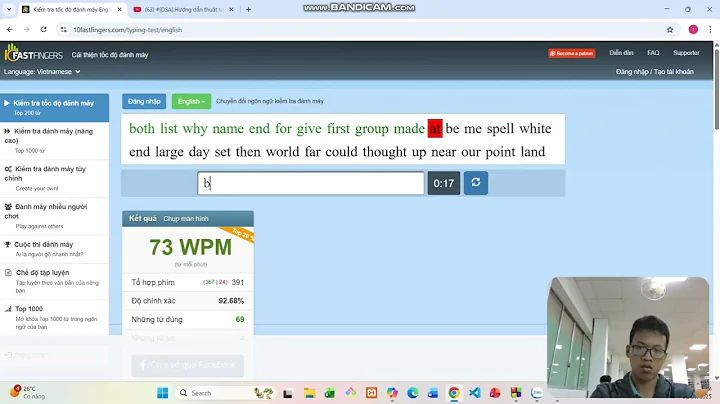Open the Supporter link
720x404 pixels.
coord(686,53)
